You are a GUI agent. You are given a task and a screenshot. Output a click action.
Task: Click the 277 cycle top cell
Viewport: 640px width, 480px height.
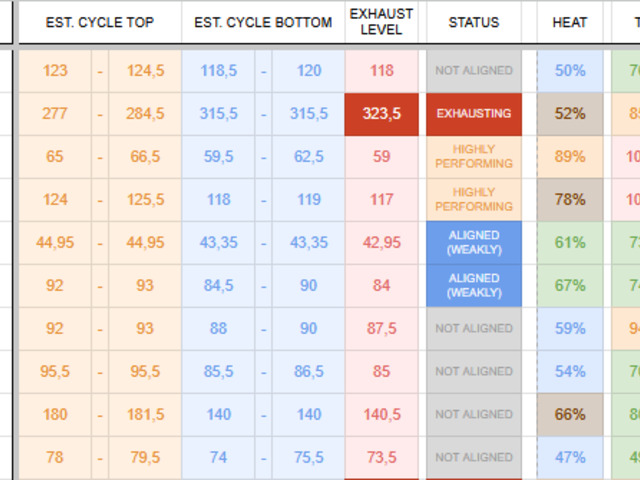[x=55, y=114]
